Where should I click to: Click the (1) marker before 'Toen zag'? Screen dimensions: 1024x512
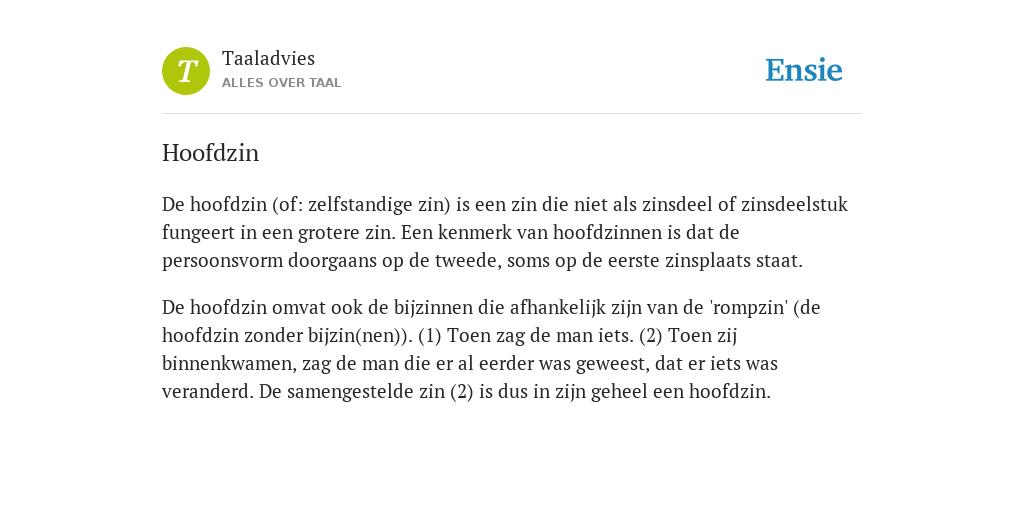click(x=430, y=336)
